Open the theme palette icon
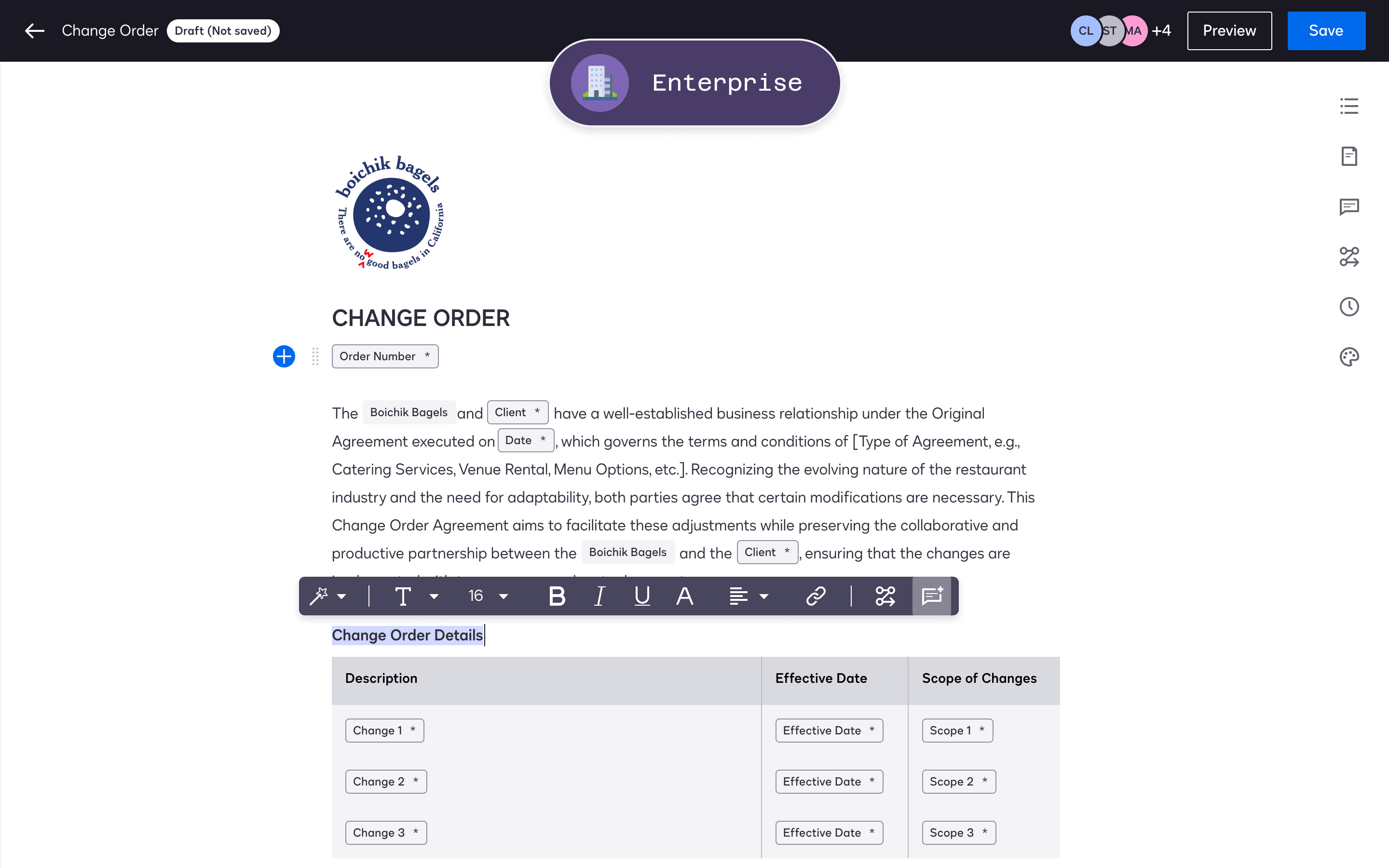Image resolution: width=1389 pixels, height=868 pixels. 1349,357
